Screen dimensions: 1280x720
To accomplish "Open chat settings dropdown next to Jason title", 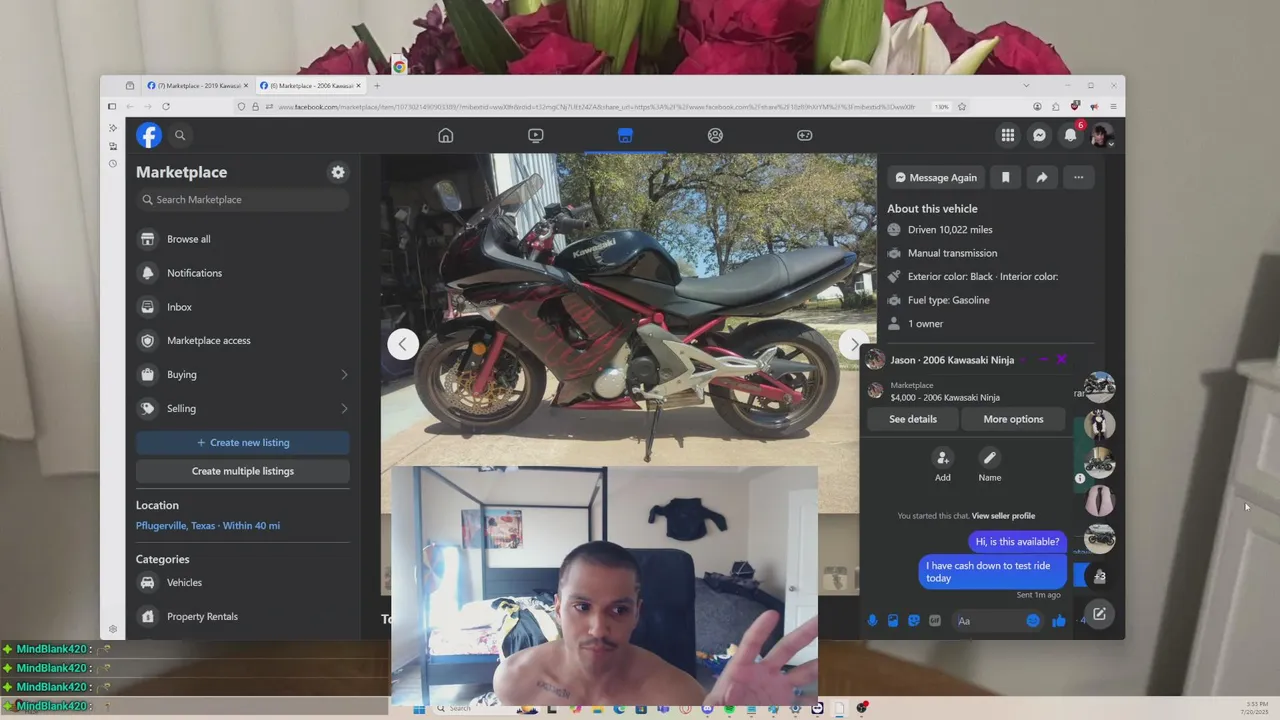I will 1022,360.
